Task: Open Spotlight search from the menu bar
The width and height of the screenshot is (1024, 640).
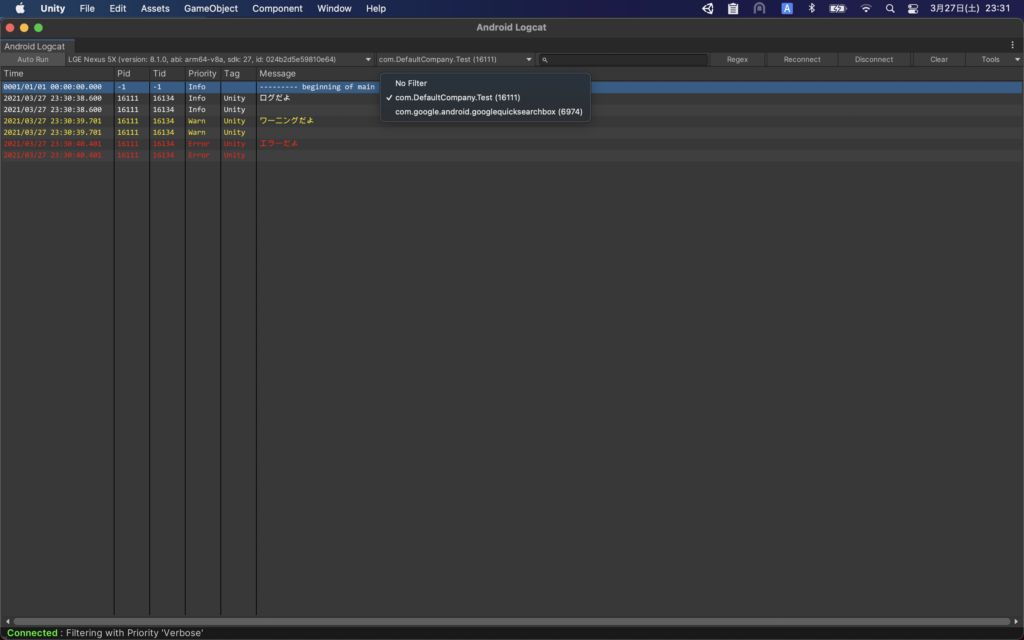Action: click(890, 8)
